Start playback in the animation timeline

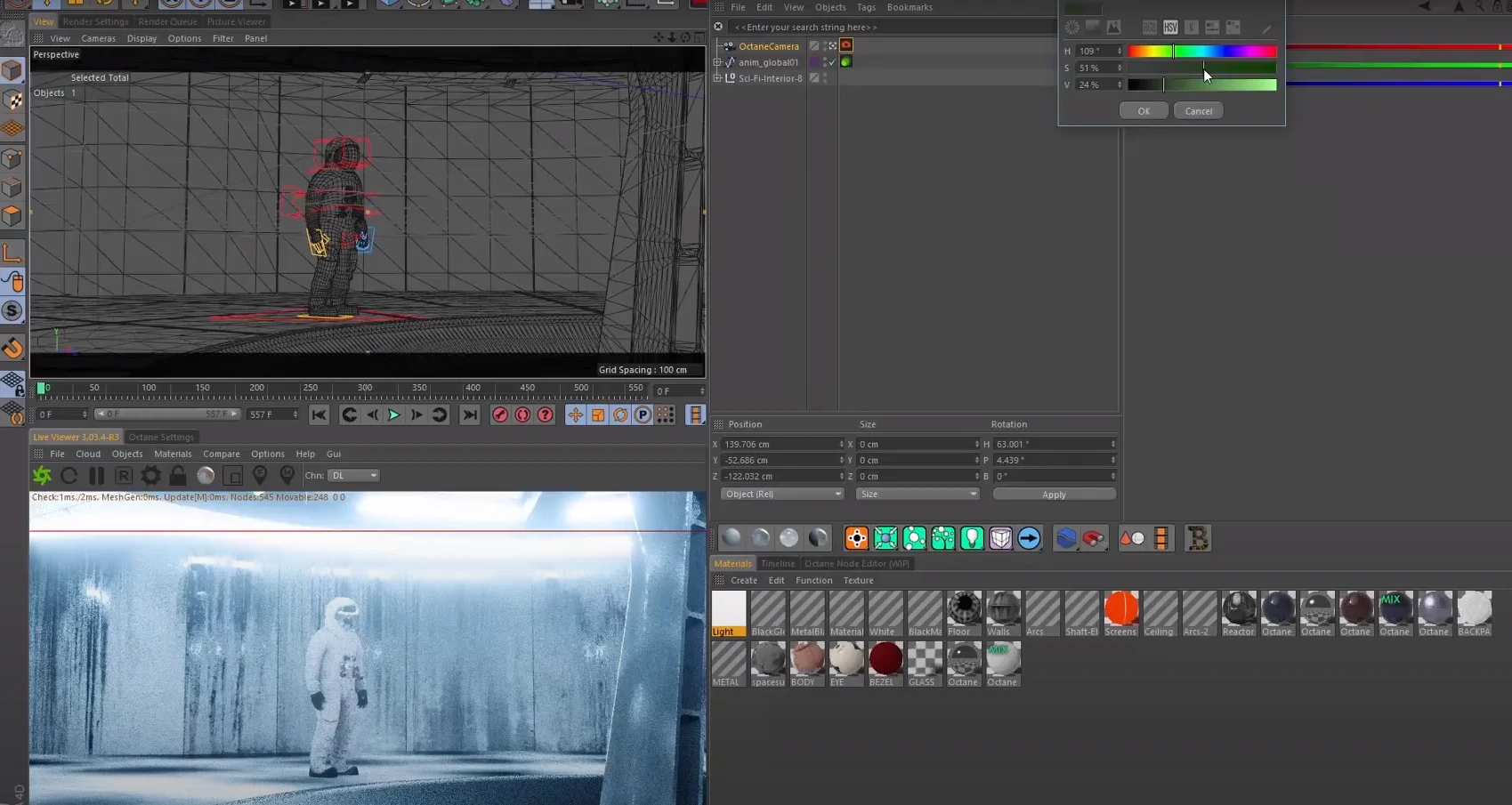tap(392, 415)
